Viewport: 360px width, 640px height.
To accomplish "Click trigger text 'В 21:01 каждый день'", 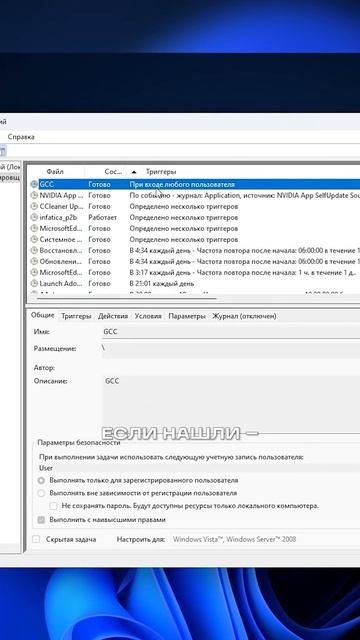I will click(162, 283).
